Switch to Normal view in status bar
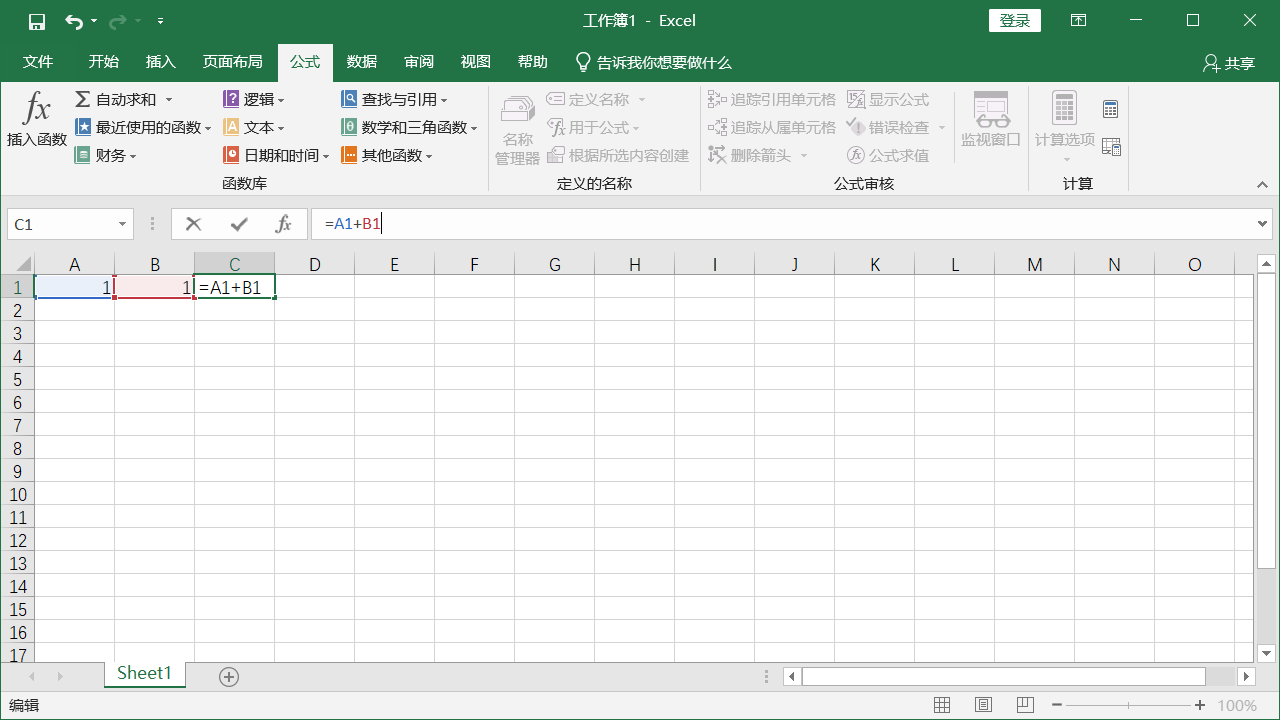This screenshot has height=720, width=1280. (x=942, y=706)
